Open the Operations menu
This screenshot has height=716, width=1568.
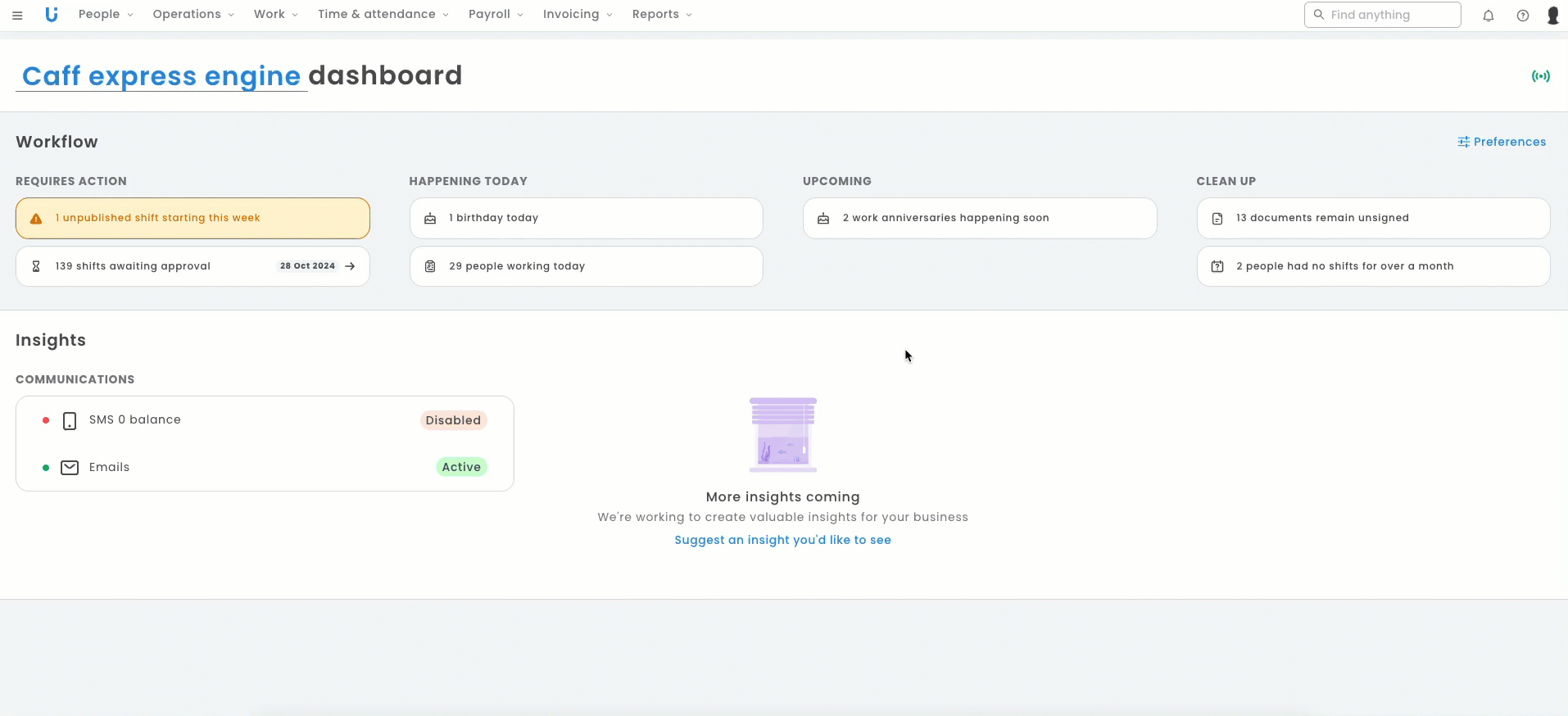193,15
